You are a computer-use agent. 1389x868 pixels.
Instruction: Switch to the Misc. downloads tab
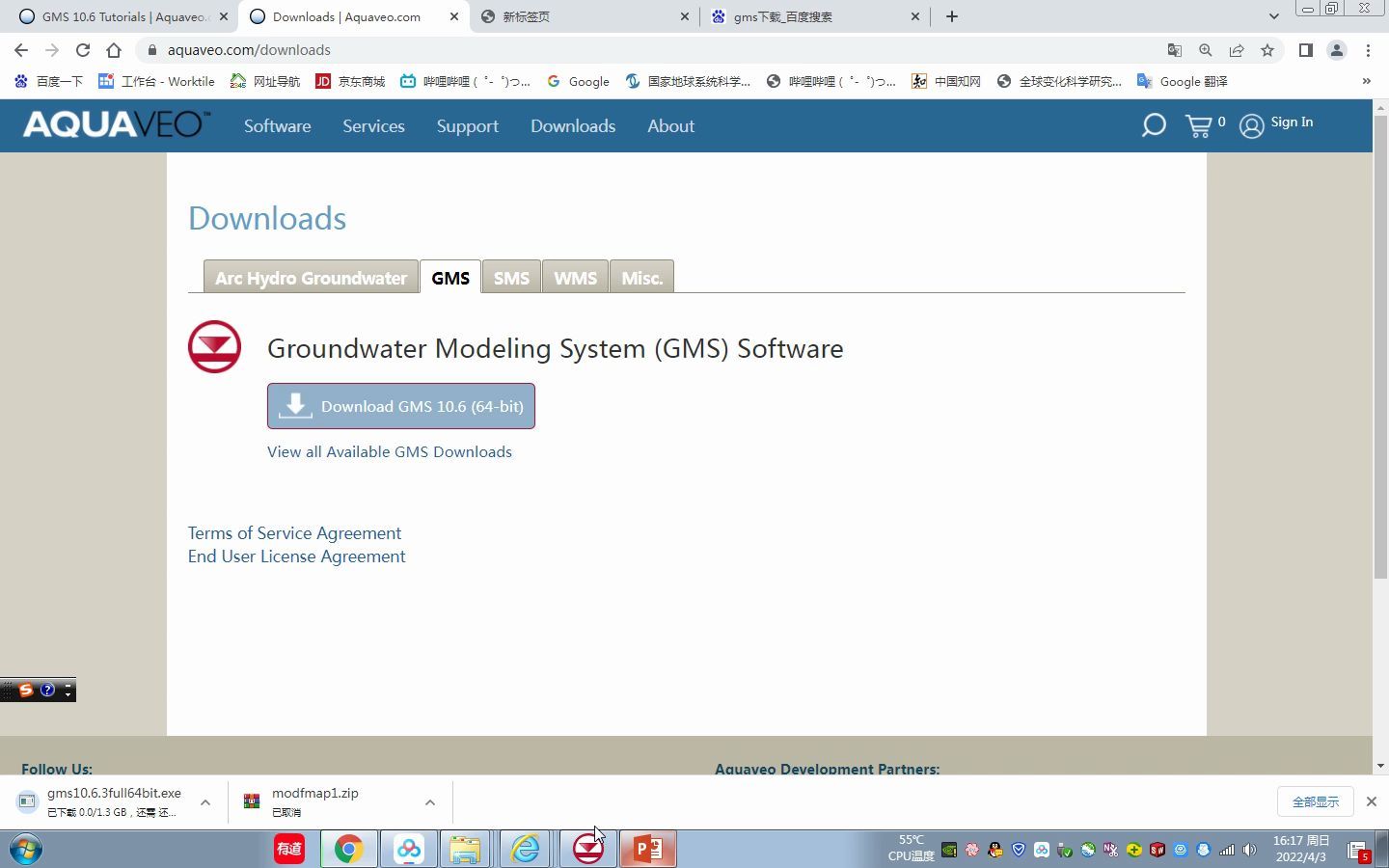[641, 277]
